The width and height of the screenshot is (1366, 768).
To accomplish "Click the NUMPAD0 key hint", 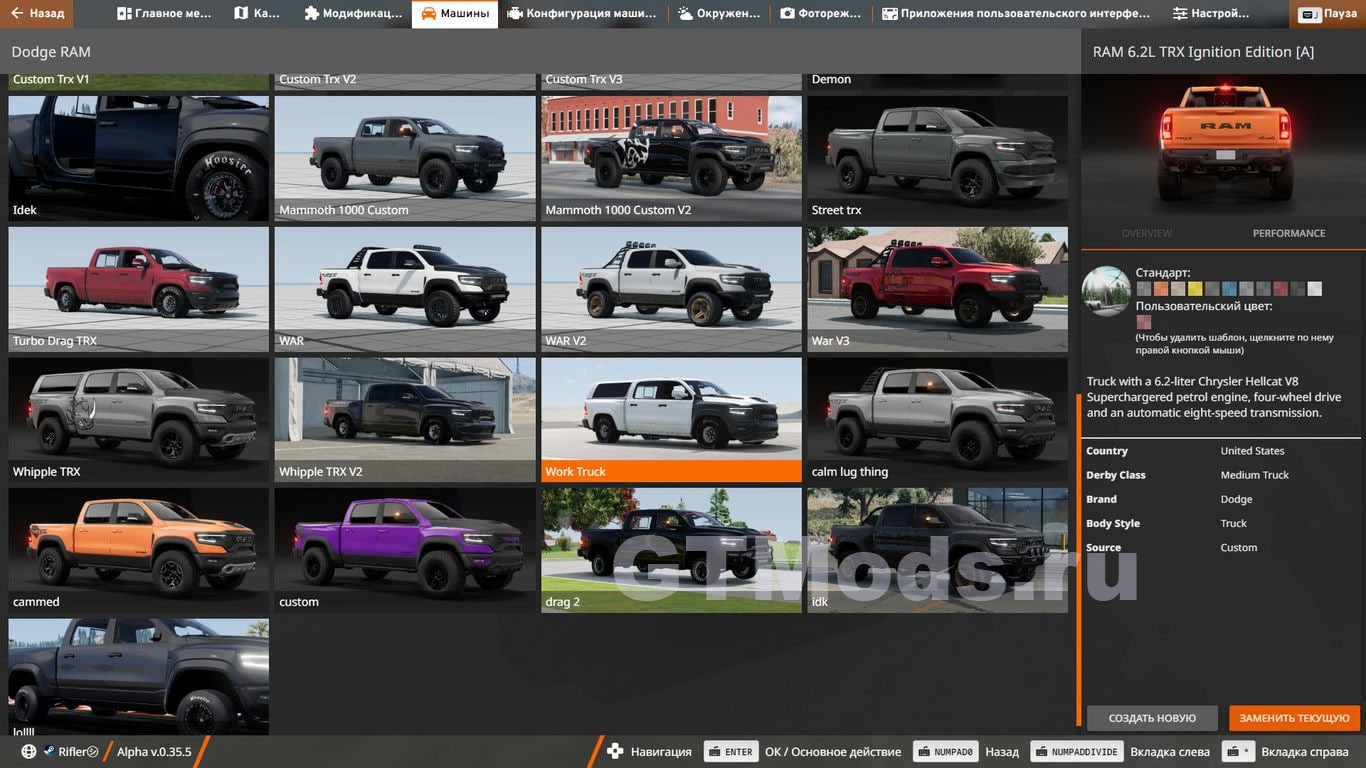I will [944, 752].
